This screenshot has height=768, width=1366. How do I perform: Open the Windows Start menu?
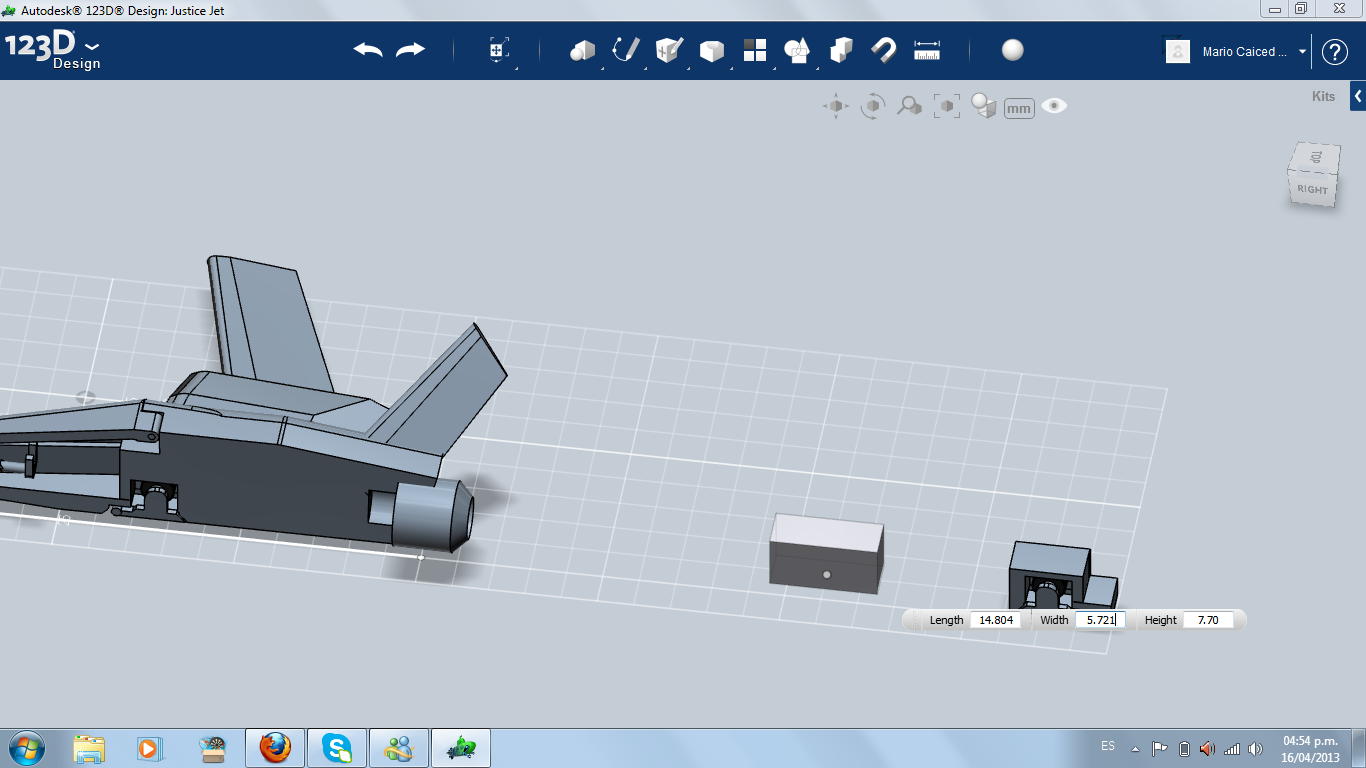pyautogui.click(x=26, y=747)
